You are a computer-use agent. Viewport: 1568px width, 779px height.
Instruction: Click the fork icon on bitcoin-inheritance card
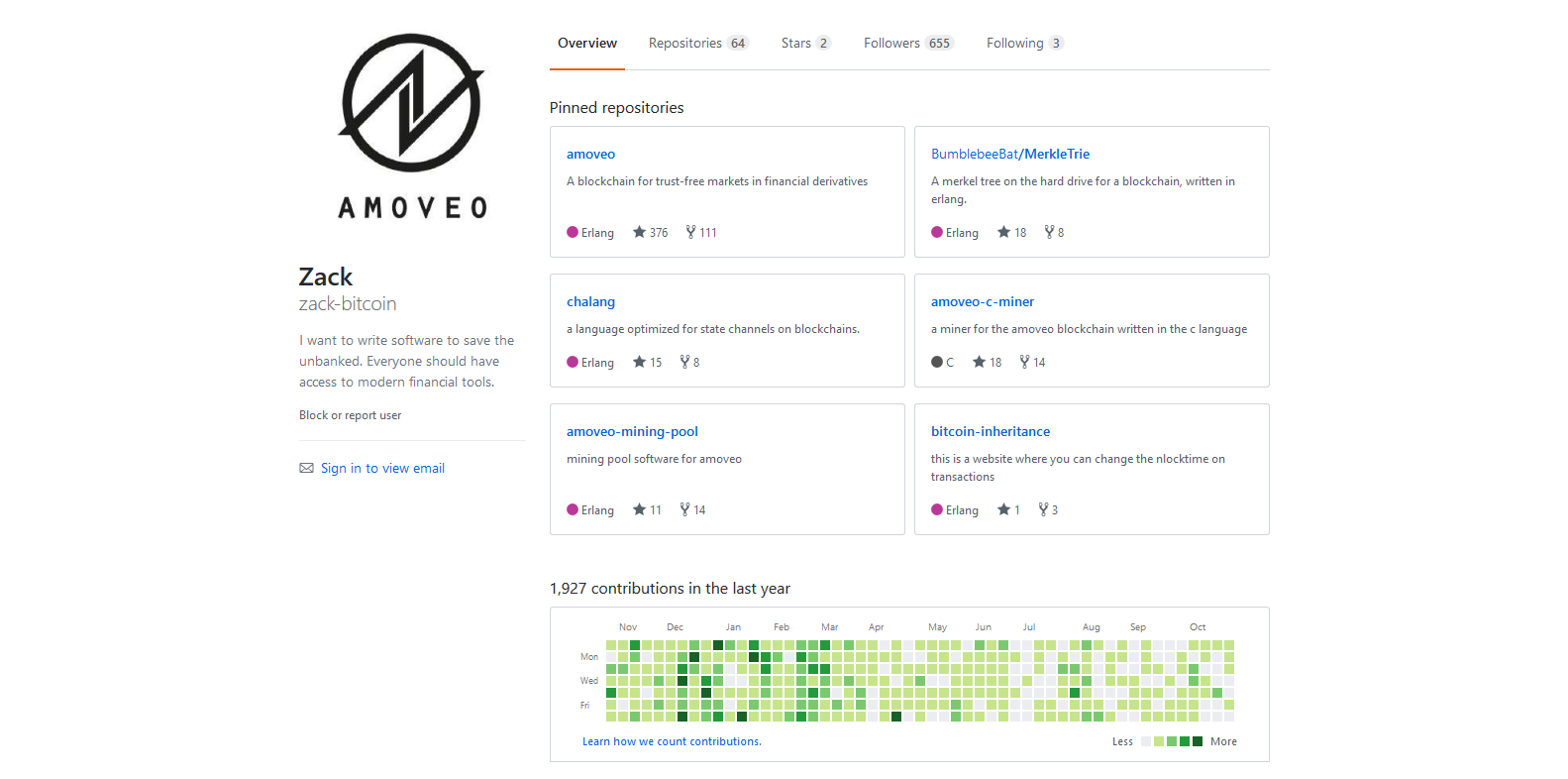coord(1043,509)
